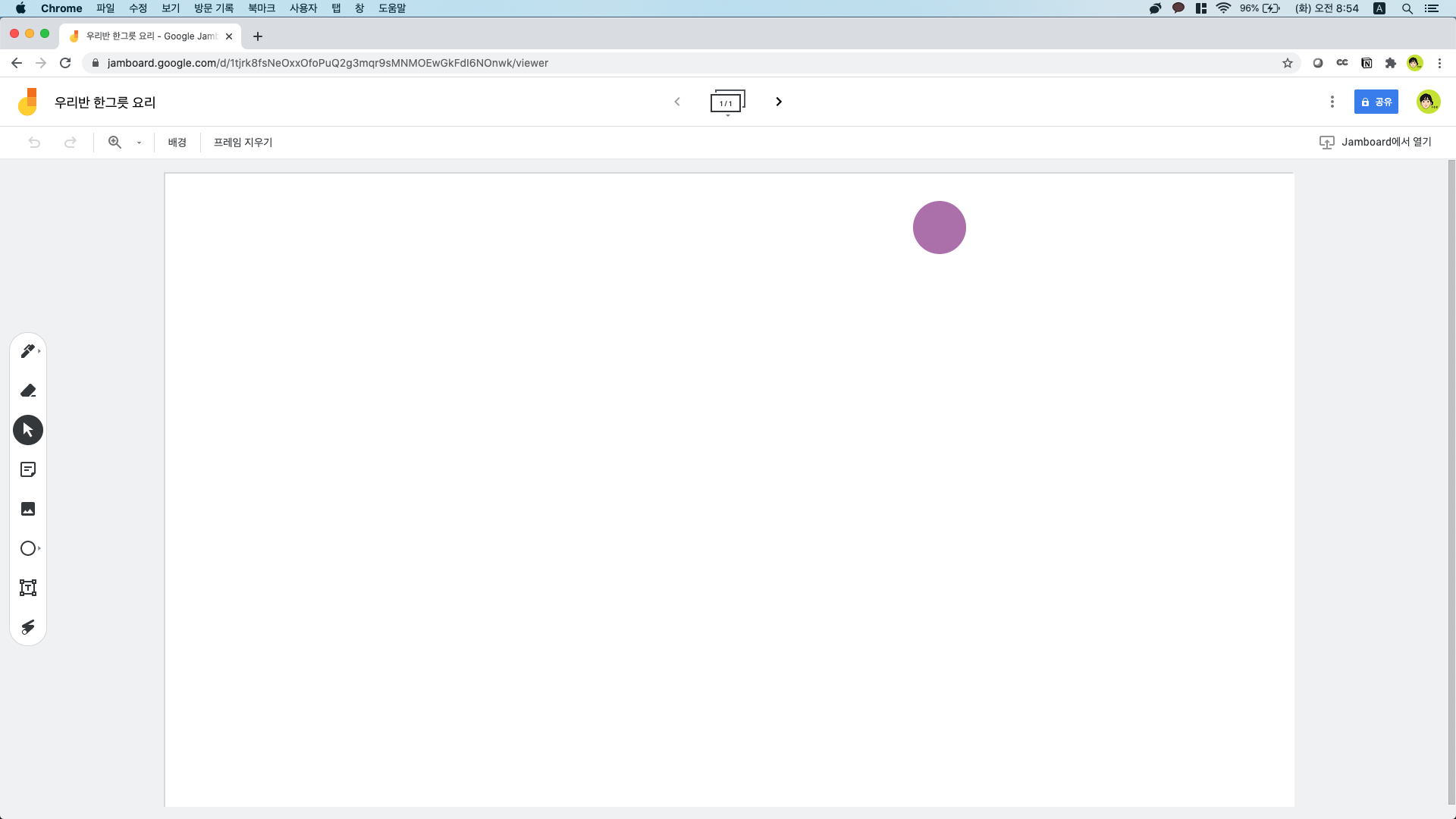Viewport: 1456px width, 819px height.
Task: Add a sticky note
Action: pyautogui.click(x=28, y=469)
